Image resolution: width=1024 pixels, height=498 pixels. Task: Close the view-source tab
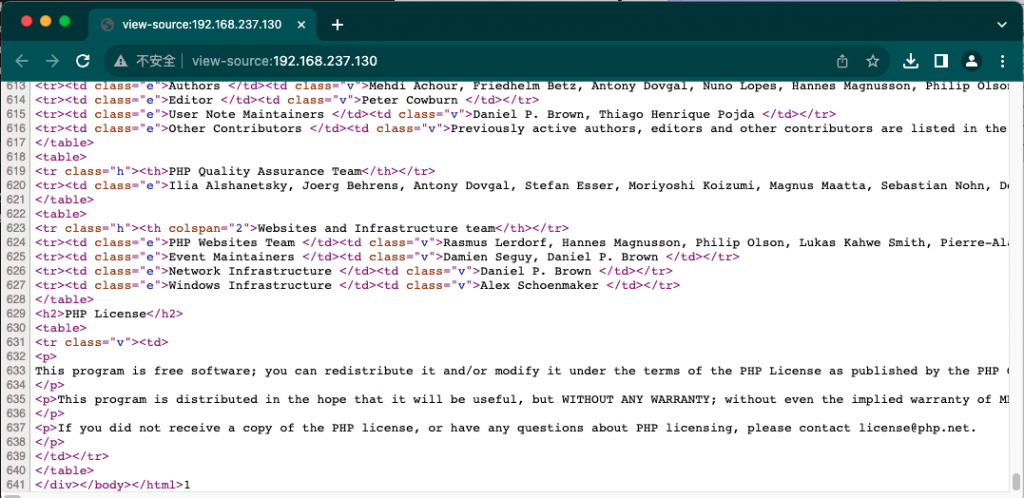pyautogui.click(x=304, y=24)
